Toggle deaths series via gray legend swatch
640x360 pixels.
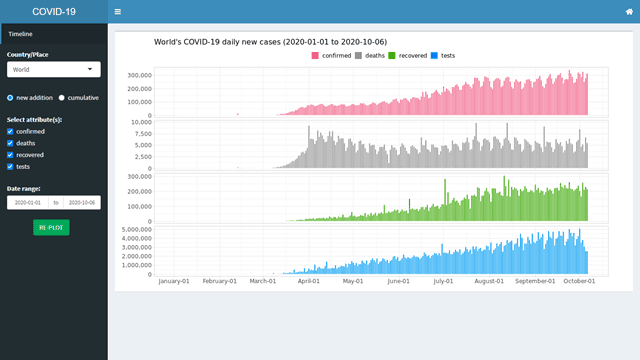[x=358, y=56]
